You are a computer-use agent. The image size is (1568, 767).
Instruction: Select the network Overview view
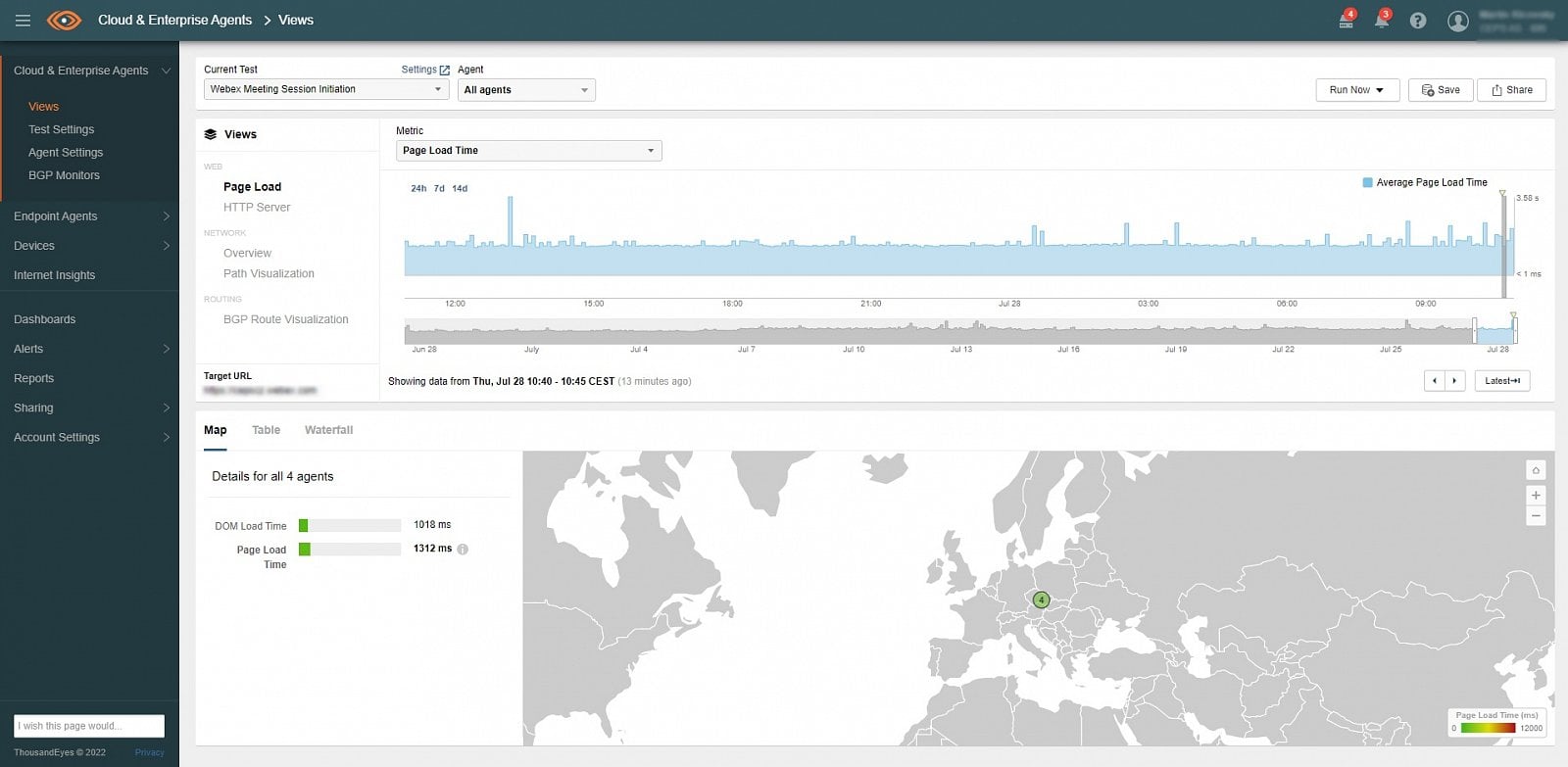(247, 253)
